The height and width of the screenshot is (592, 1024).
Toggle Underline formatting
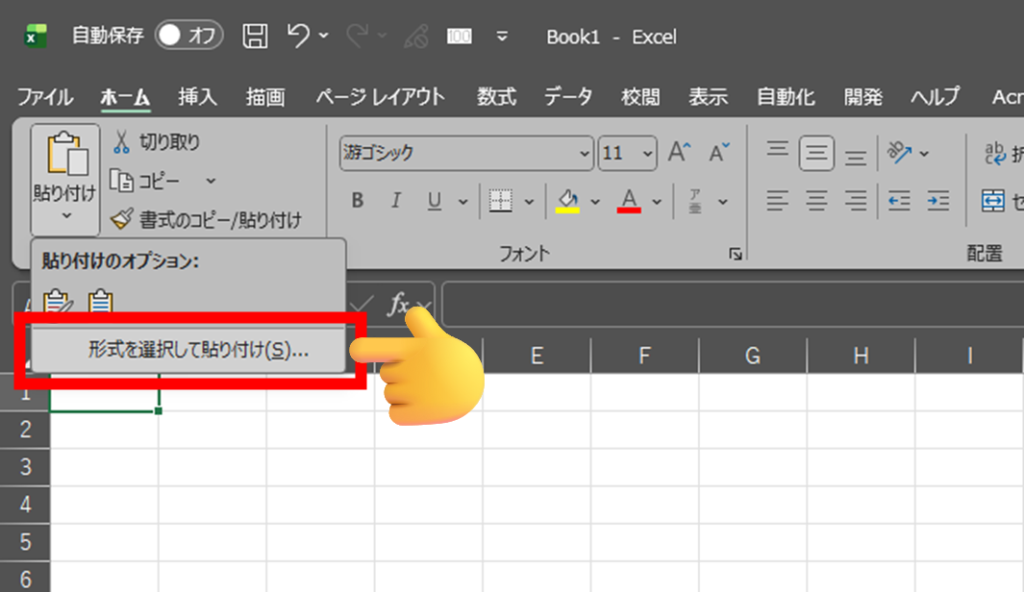[x=434, y=201]
